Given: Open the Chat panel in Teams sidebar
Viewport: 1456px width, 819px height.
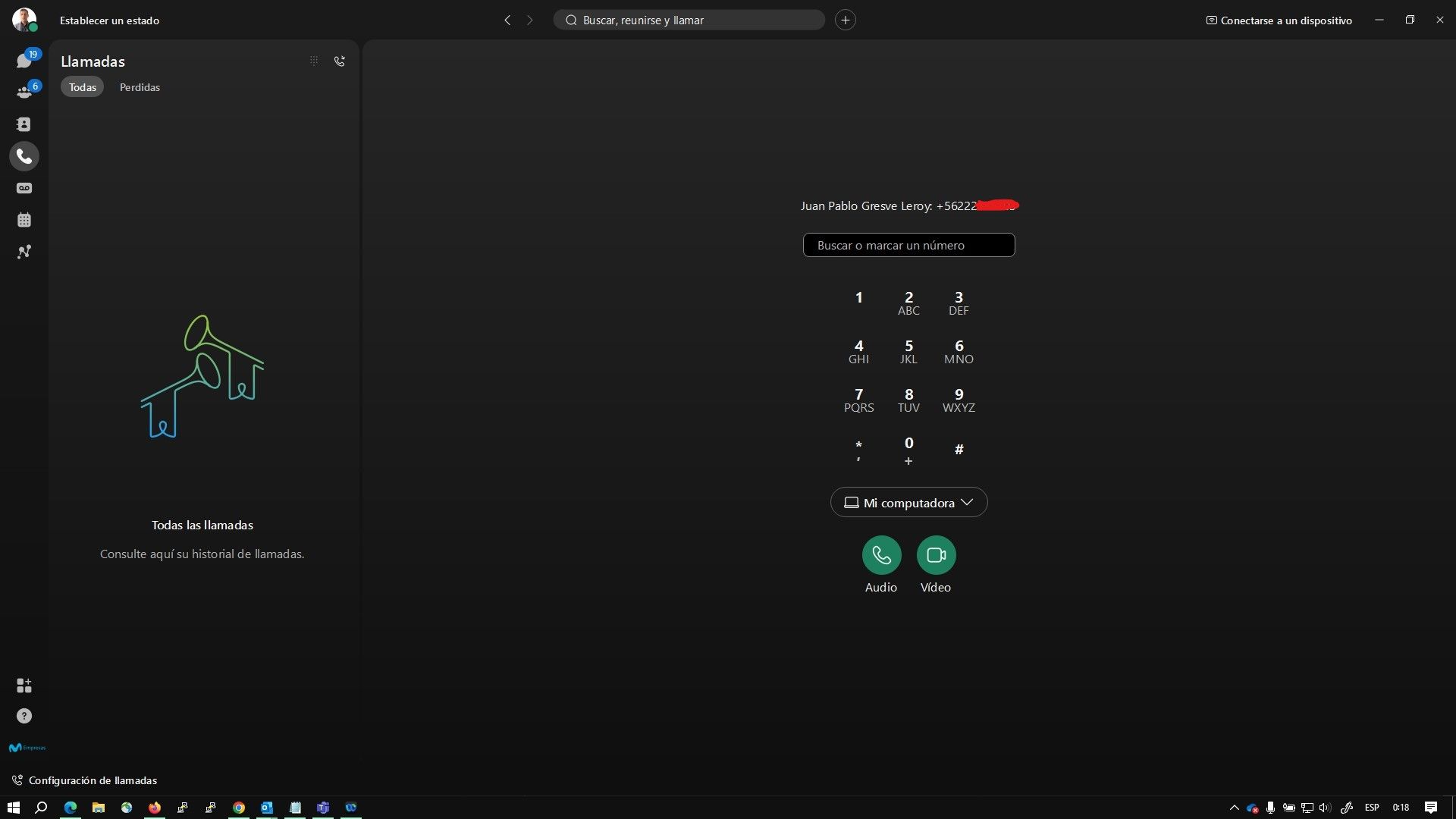Looking at the screenshot, I should (x=24, y=58).
